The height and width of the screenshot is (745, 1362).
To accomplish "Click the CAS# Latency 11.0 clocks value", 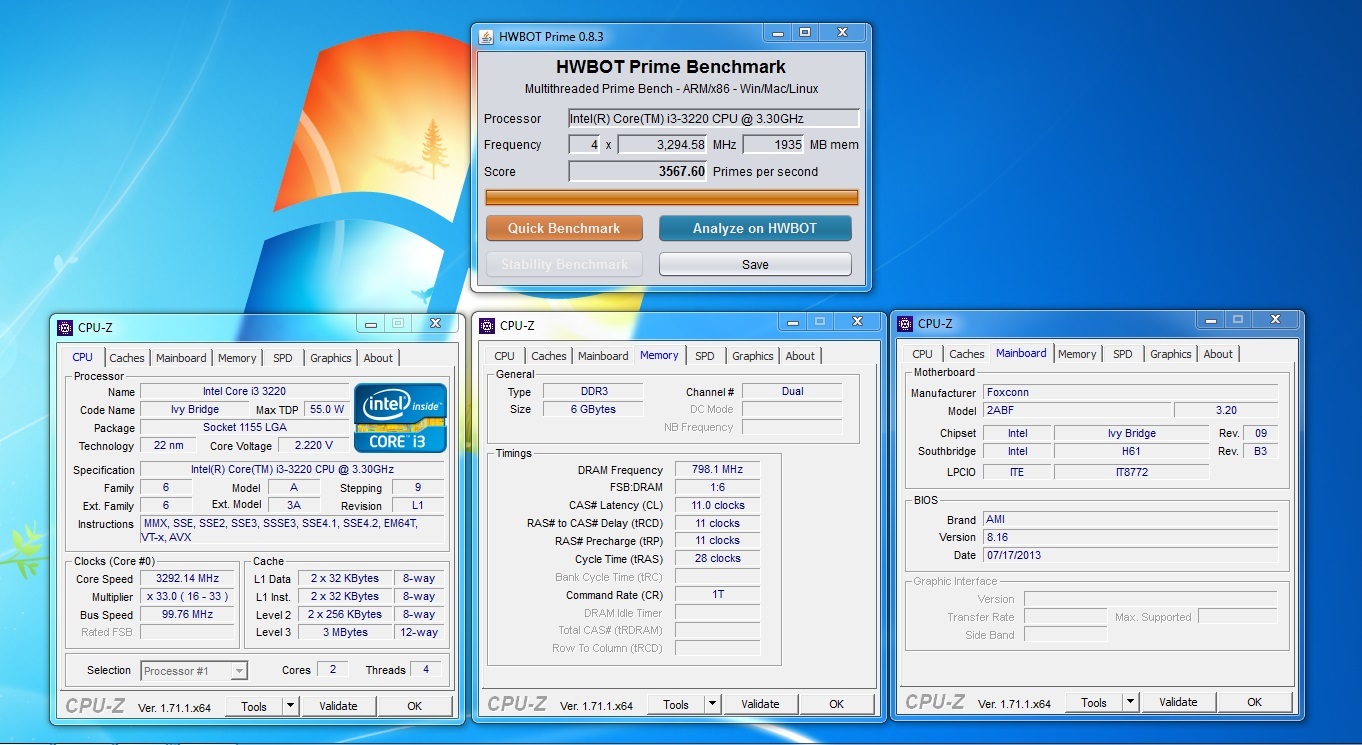I will pyautogui.click(x=717, y=505).
